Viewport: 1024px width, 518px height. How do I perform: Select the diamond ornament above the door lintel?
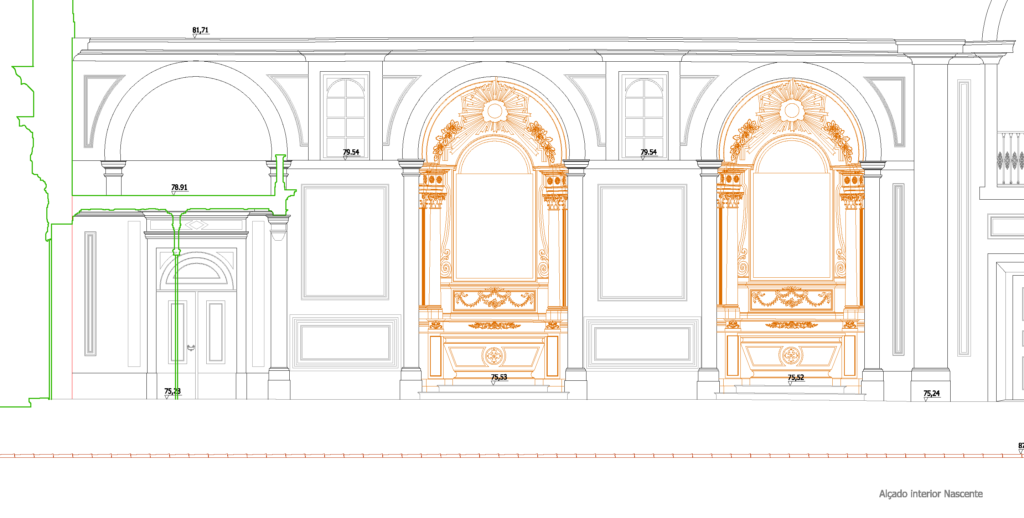(x=196, y=224)
